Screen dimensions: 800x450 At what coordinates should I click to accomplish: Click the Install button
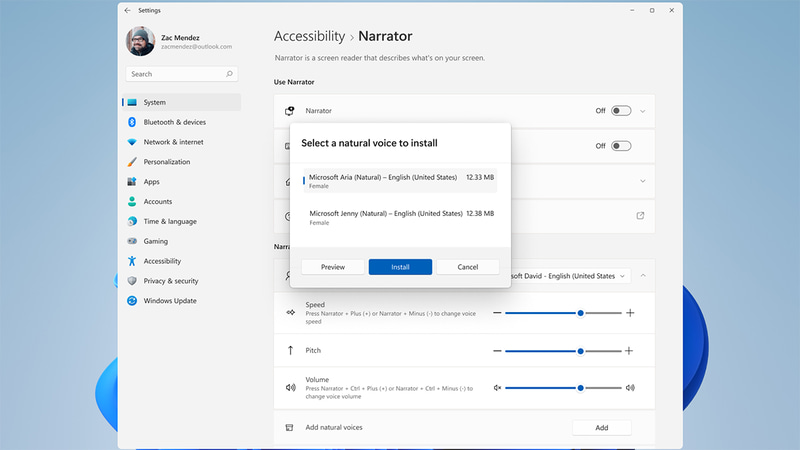point(400,267)
